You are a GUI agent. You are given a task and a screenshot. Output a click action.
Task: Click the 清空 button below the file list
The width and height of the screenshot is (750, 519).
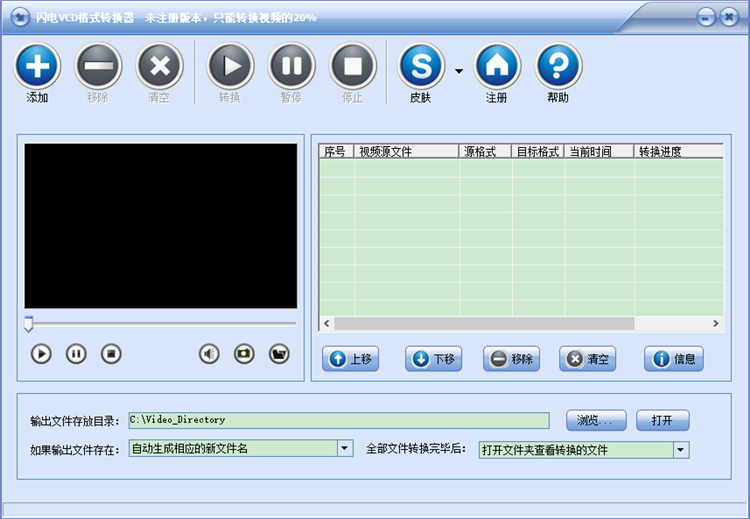click(587, 359)
